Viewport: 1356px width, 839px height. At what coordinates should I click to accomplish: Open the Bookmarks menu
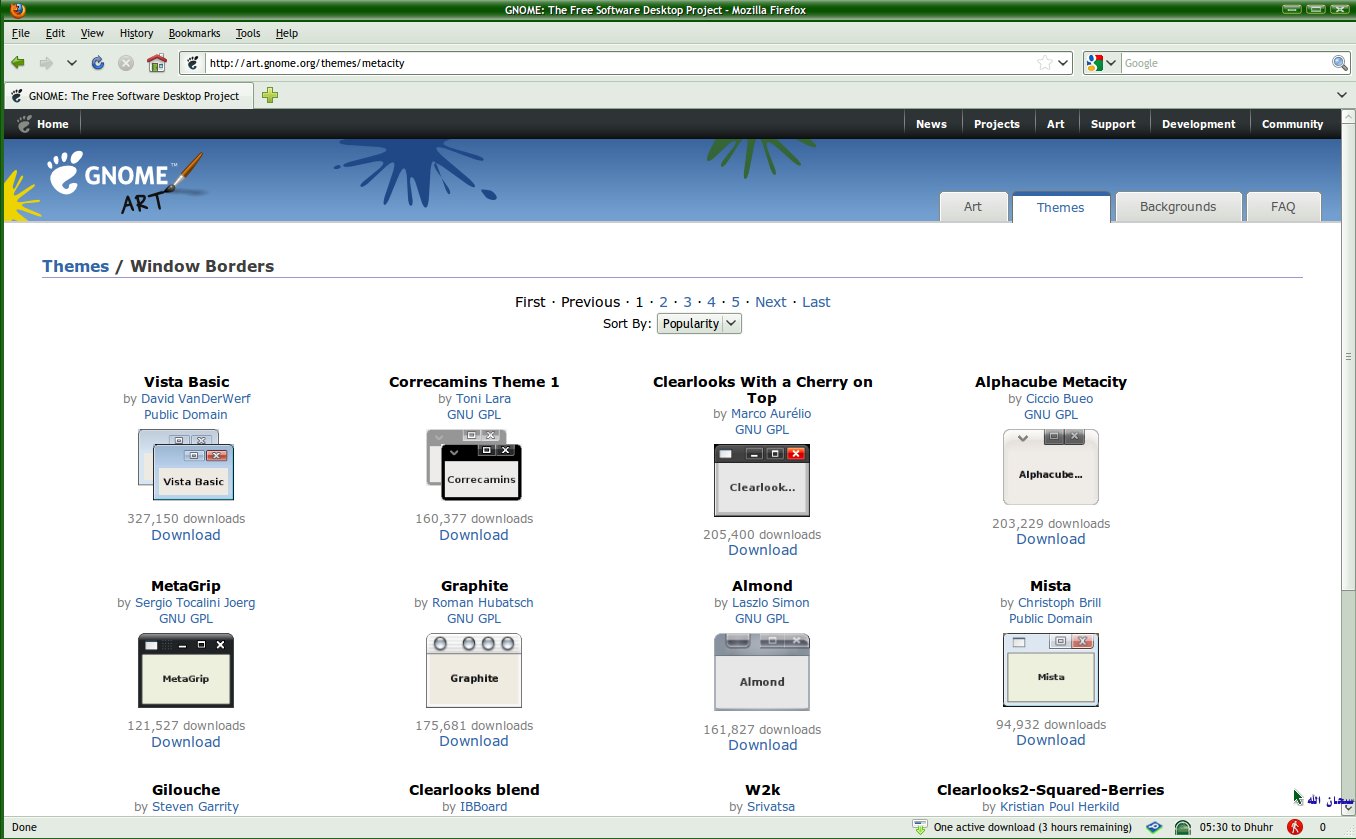194,33
